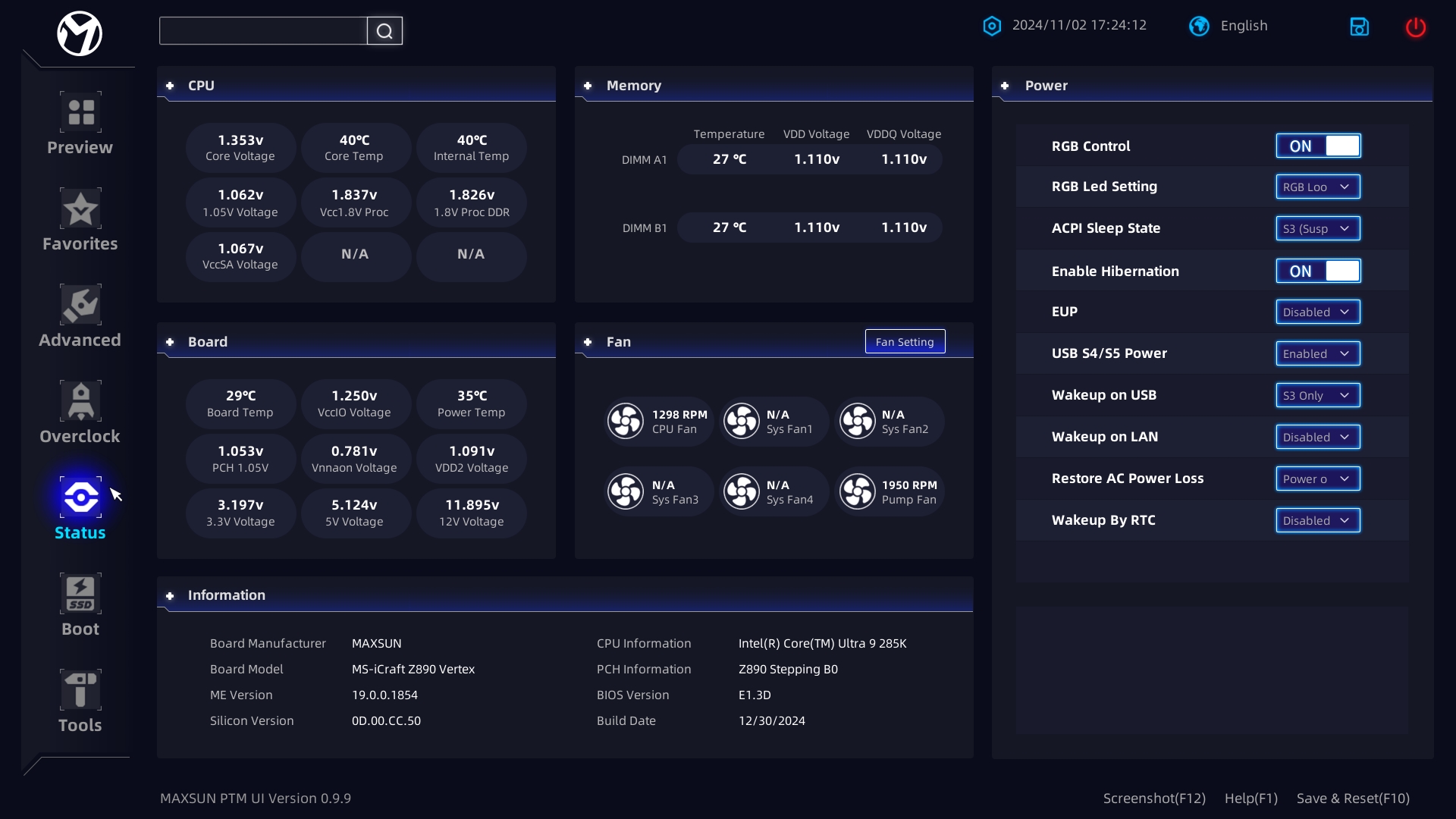Open Fan Setting button
Screen dimensions: 1456x819
(905, 342)
